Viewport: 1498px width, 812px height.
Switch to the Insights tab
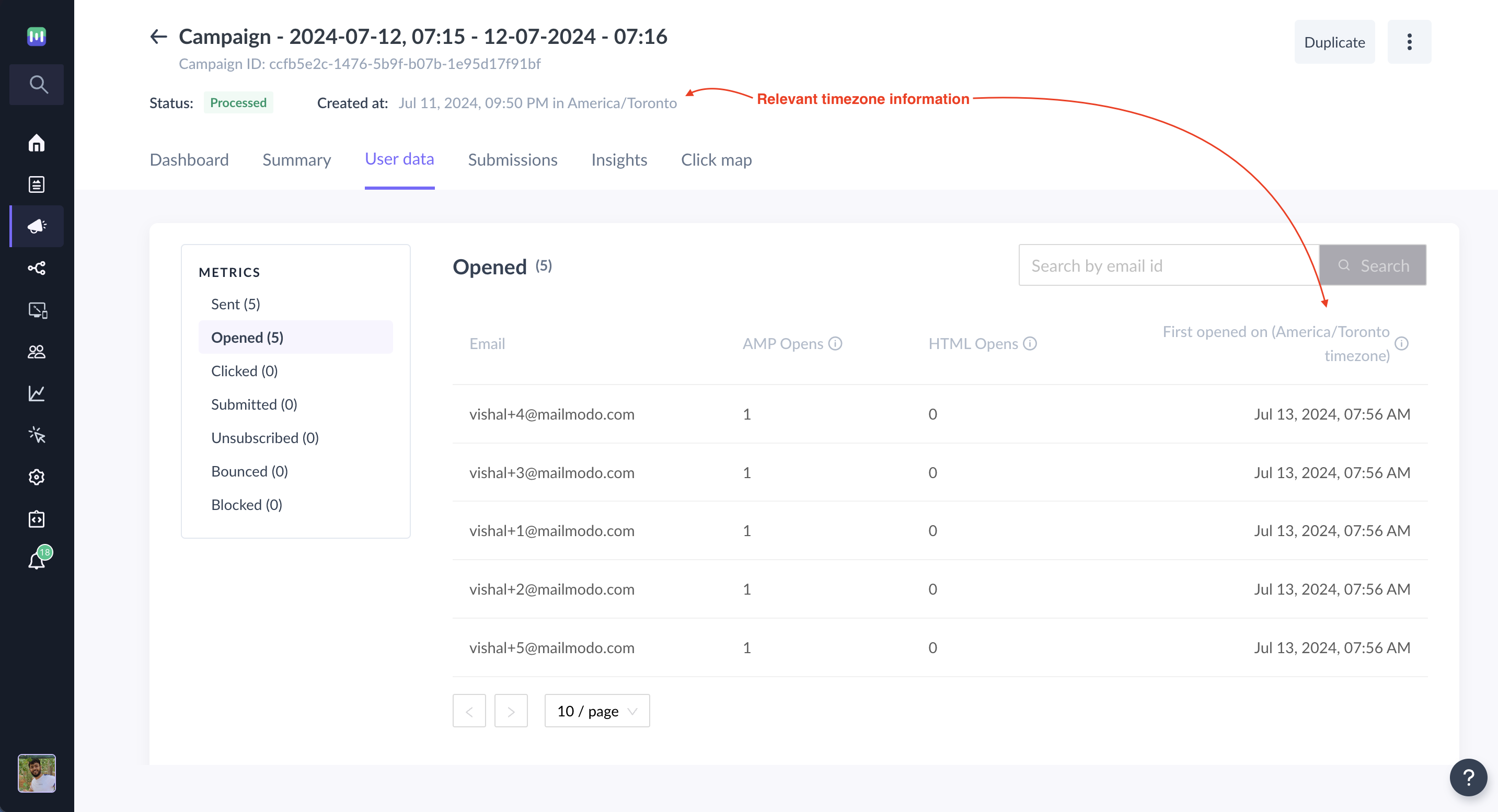click(x=619, y=159)
